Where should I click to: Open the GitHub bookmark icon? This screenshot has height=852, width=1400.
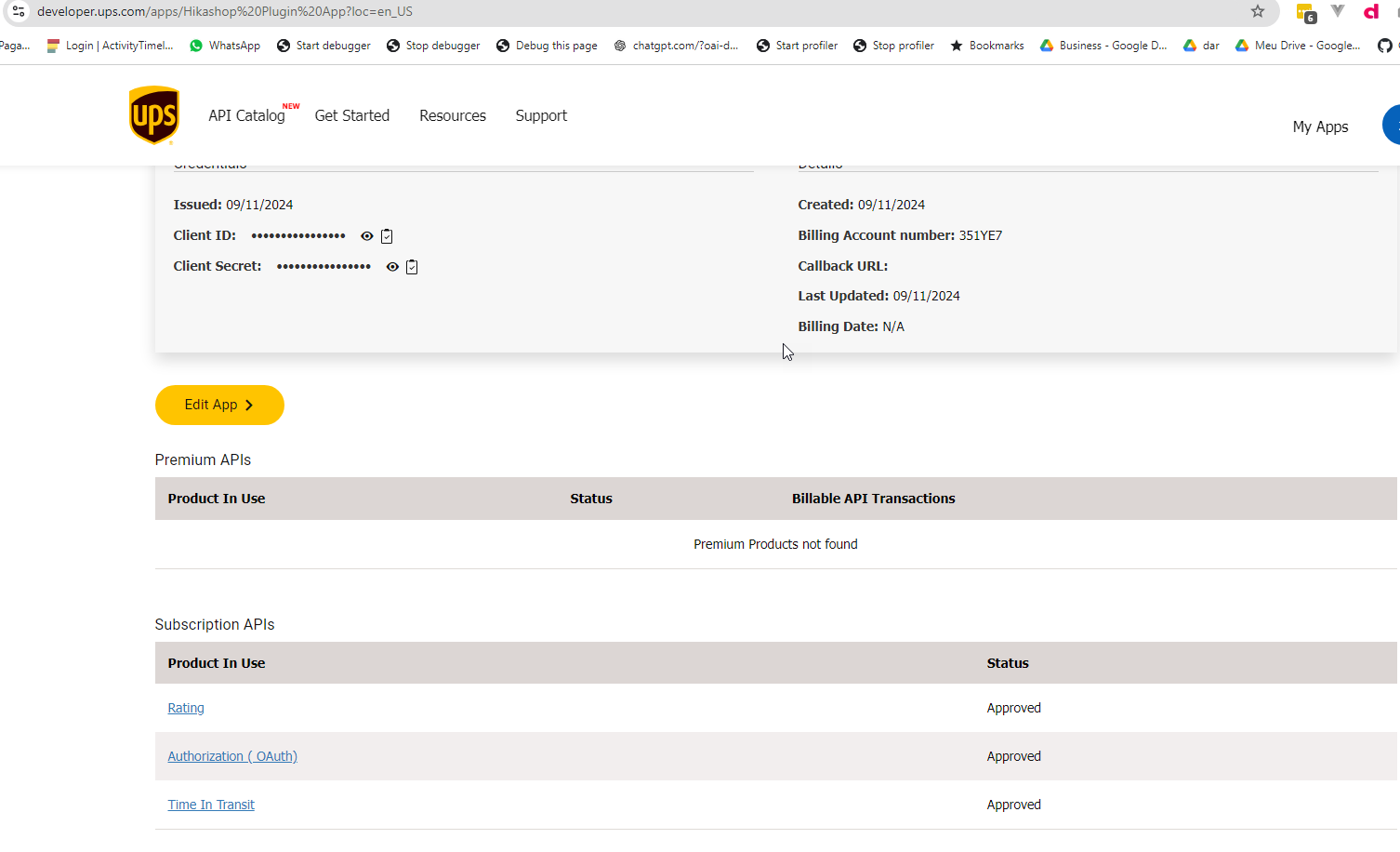click(x=1385, y=46)
